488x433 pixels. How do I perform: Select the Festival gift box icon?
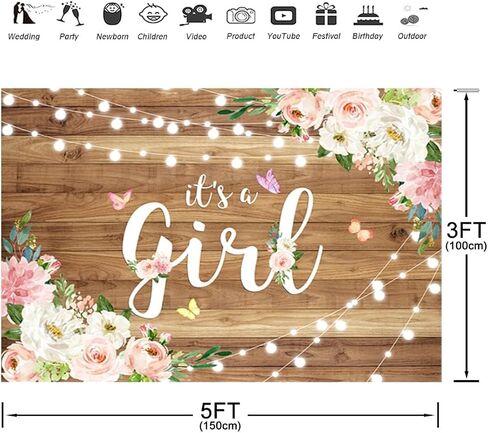click(x=326, y=14)
